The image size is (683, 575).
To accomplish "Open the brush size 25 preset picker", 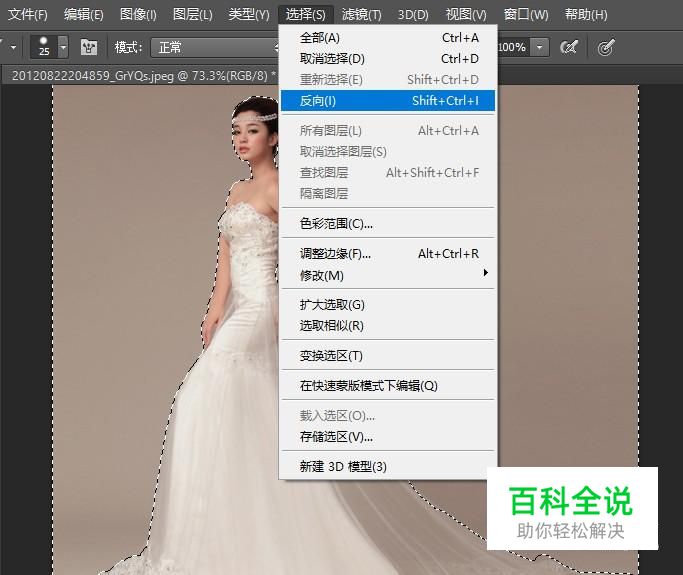I will (x=44, y=47).
